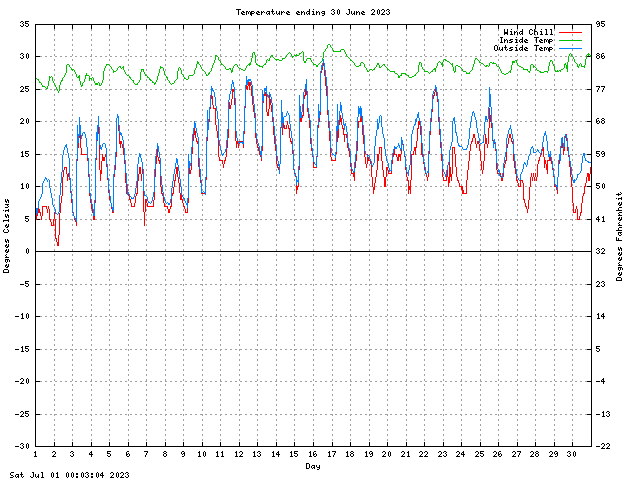This screenshot has width=640, height=480.
Task: Click the red Wind Chill legend line
Action: 570,32
